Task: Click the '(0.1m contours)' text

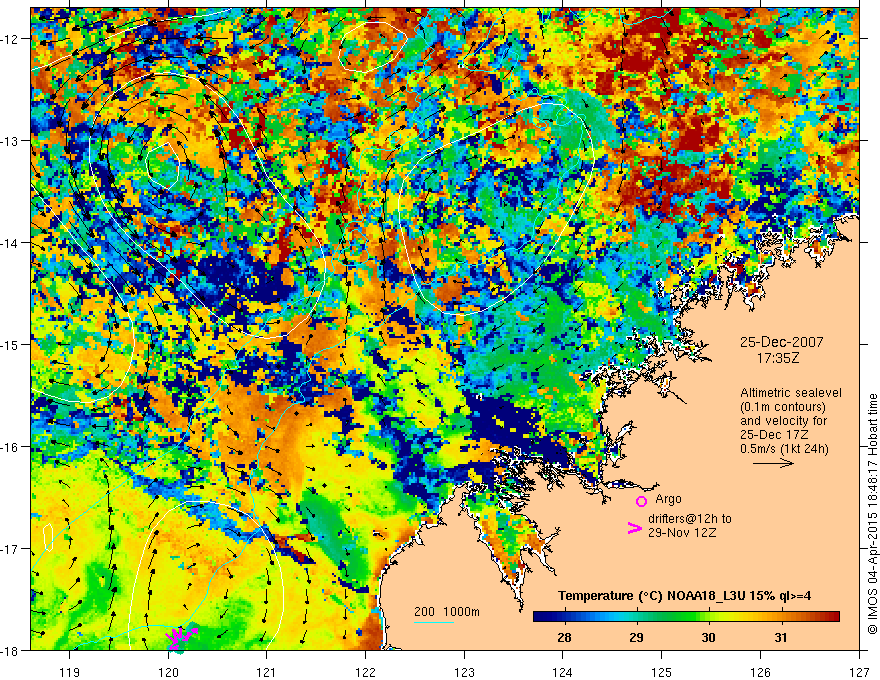Action: click(782, 407)
